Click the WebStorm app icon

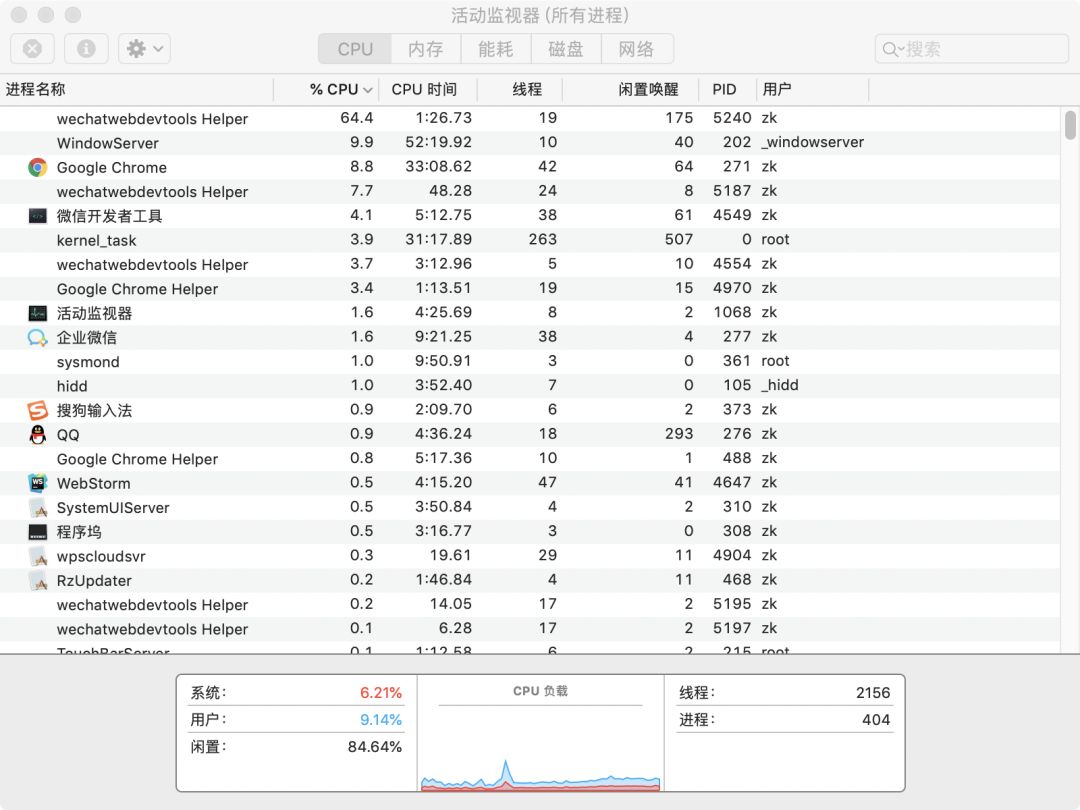[x=37, y=484]
